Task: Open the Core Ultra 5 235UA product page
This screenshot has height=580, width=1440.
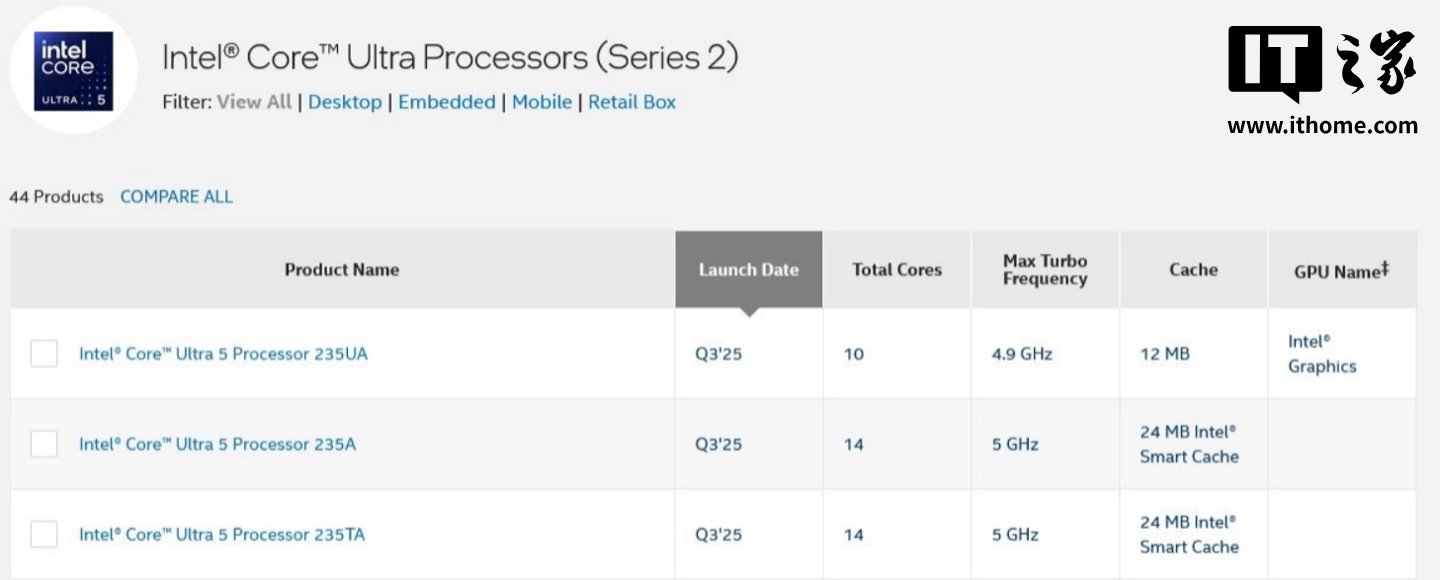Action: tap(223, 354)
